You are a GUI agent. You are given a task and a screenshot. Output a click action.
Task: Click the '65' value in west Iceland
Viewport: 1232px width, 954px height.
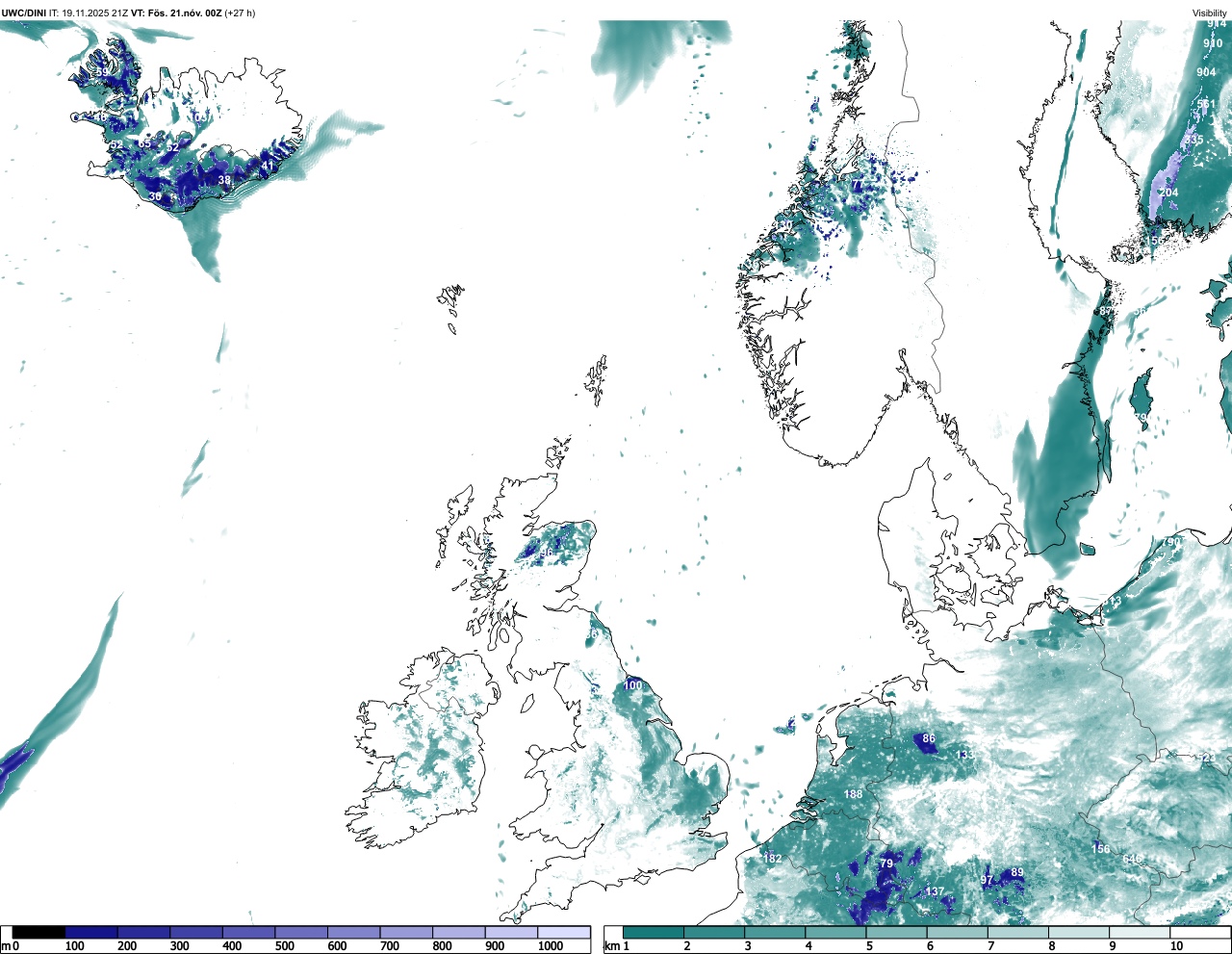pyautogui.click(x=144, y=143)
